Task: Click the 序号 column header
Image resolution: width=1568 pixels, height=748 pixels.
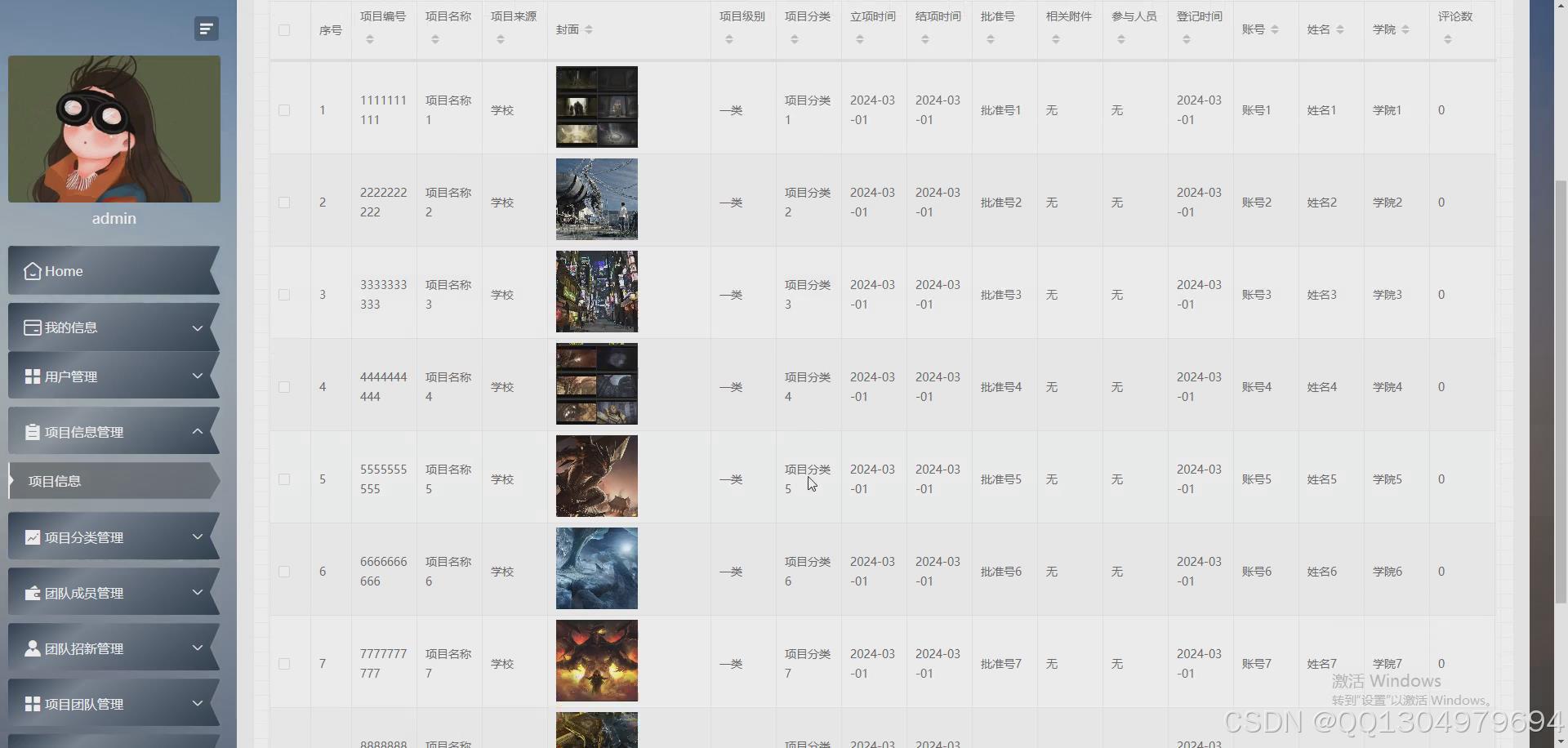Action: coord(331,30)
